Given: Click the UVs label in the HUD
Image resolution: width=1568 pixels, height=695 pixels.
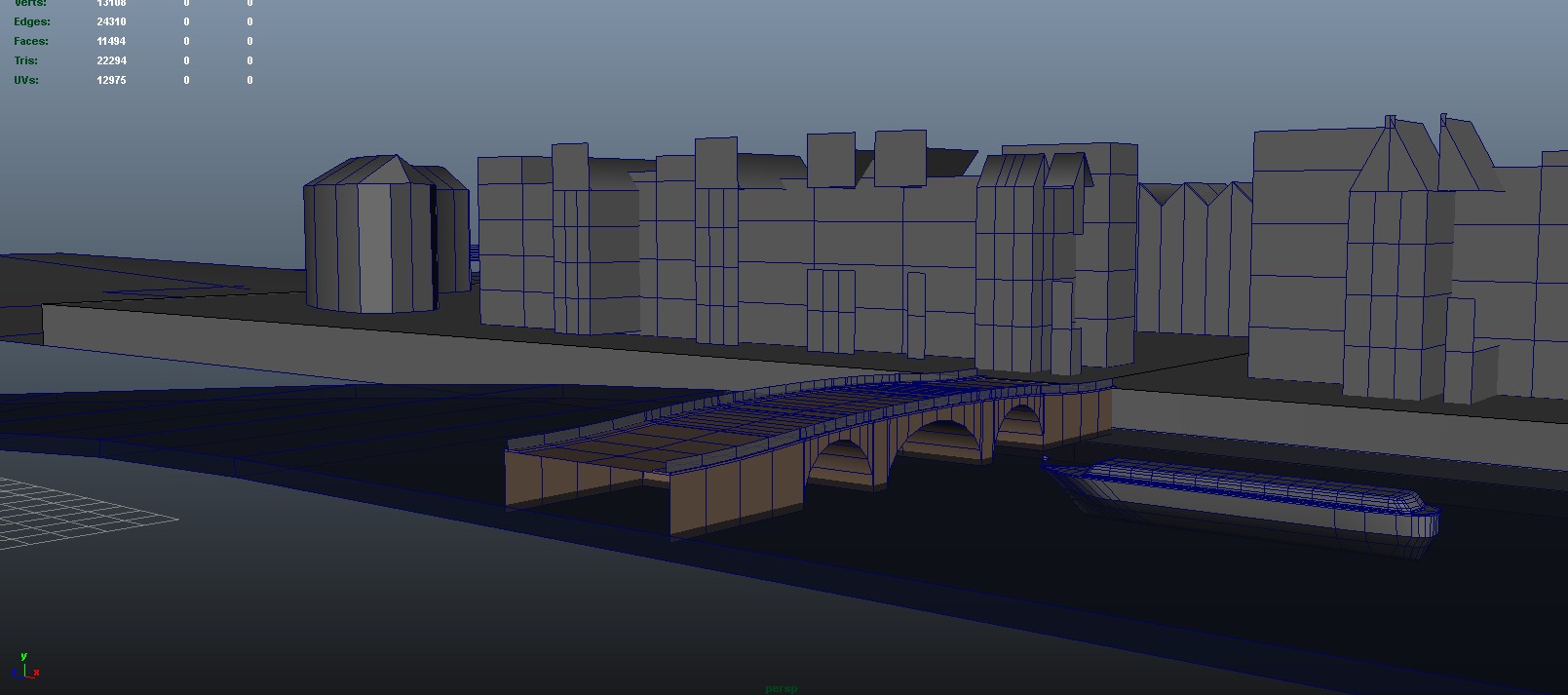Looking at the screenshot, I should coord(26,80).
